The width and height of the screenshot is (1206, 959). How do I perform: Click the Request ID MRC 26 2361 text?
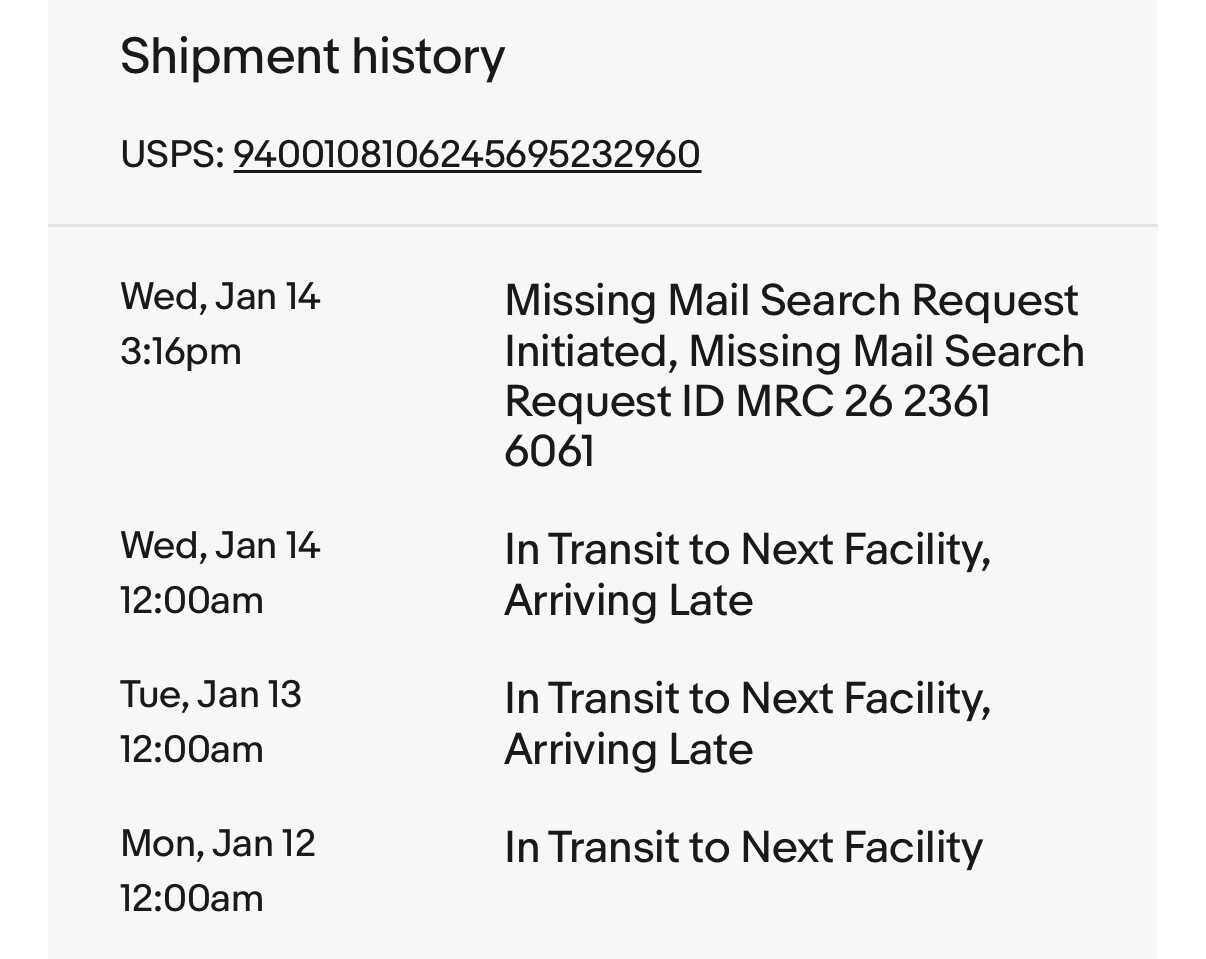tap(747, 401)
